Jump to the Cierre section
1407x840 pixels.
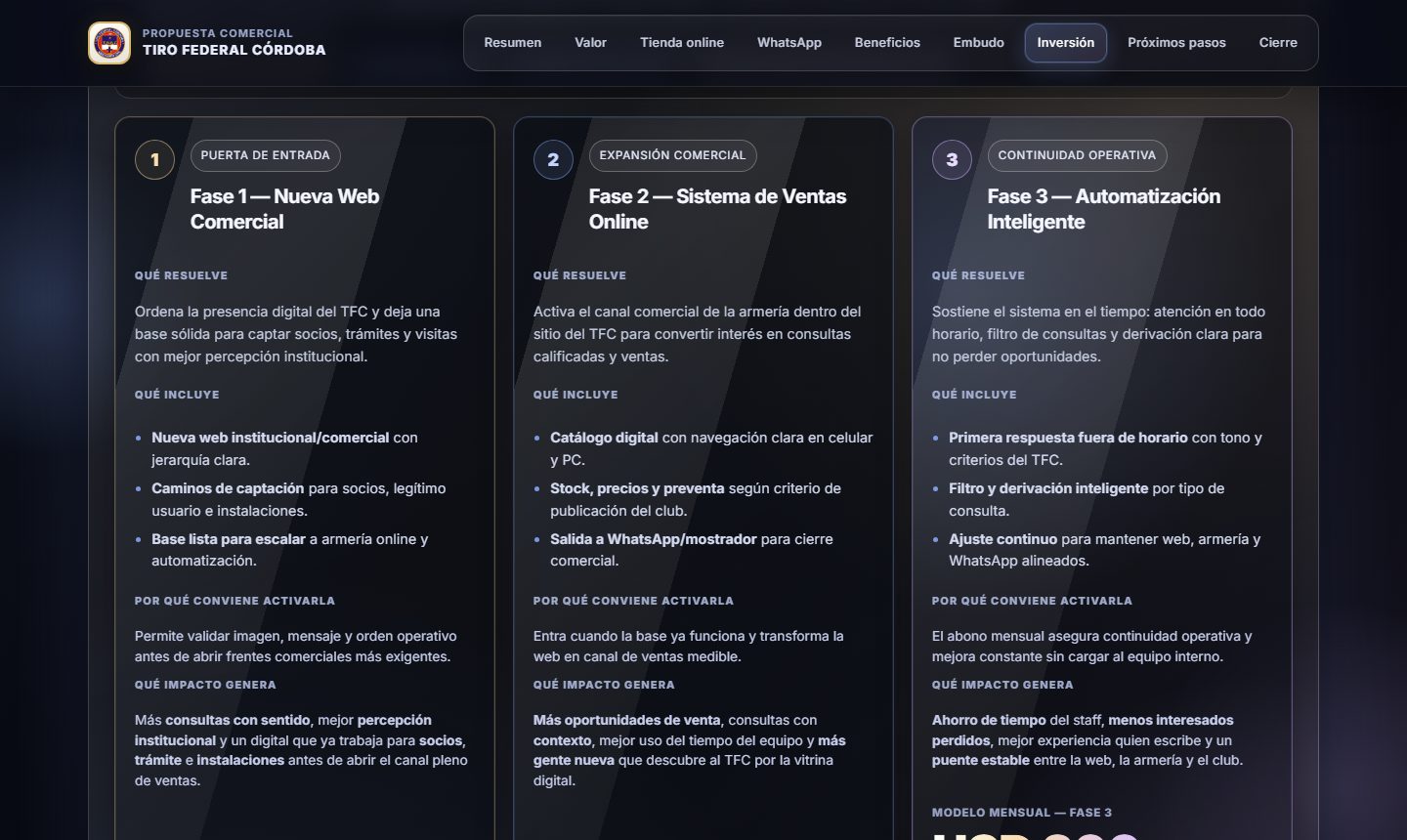click(x=1278, y=43)
